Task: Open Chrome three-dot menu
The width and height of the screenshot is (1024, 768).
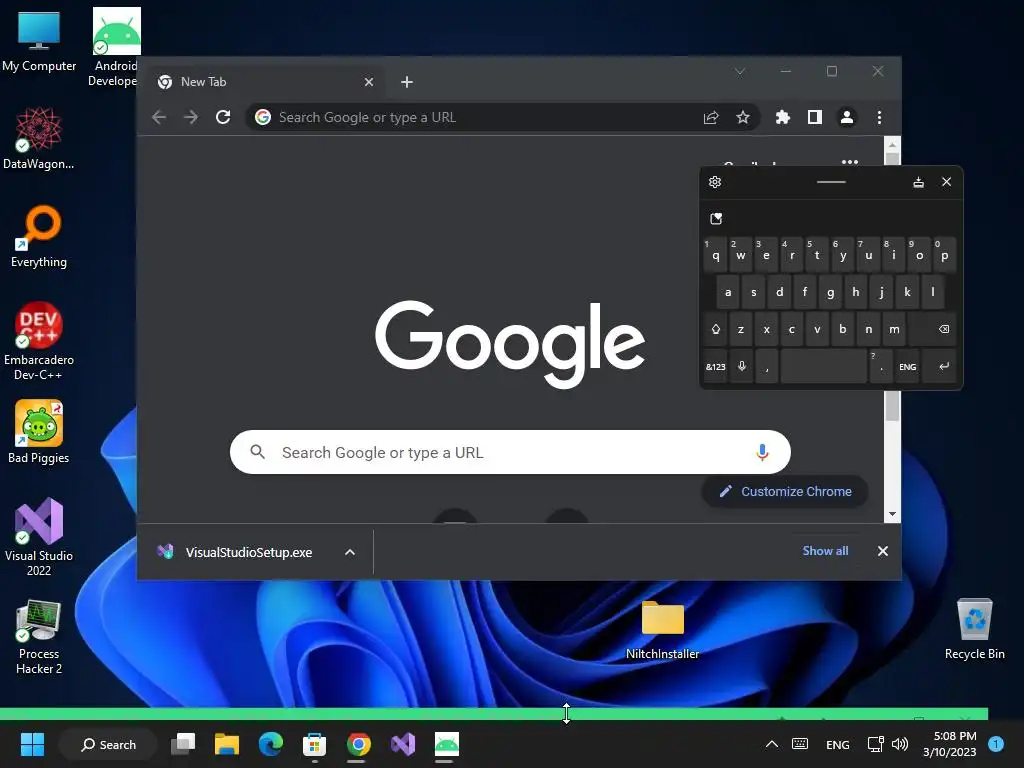Action: tap(879, 117)
